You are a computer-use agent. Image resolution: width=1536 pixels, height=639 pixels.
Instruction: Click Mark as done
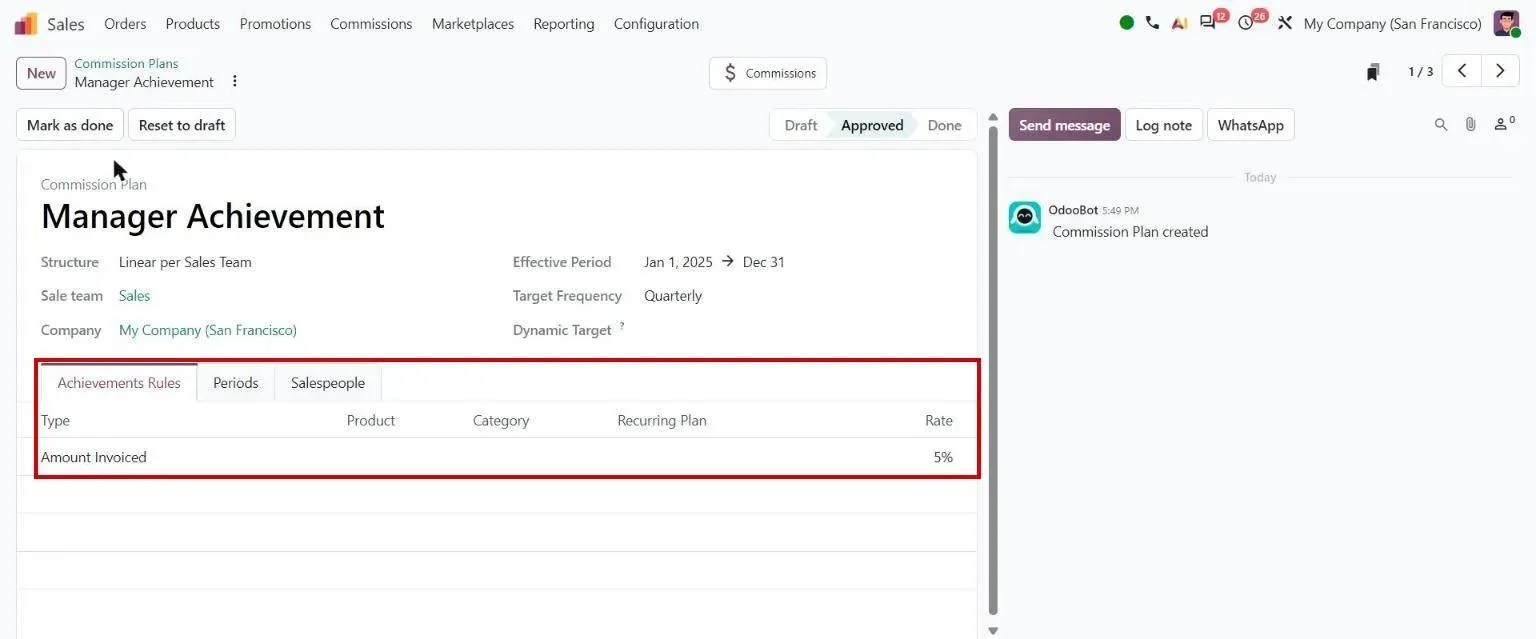[70, 125]
